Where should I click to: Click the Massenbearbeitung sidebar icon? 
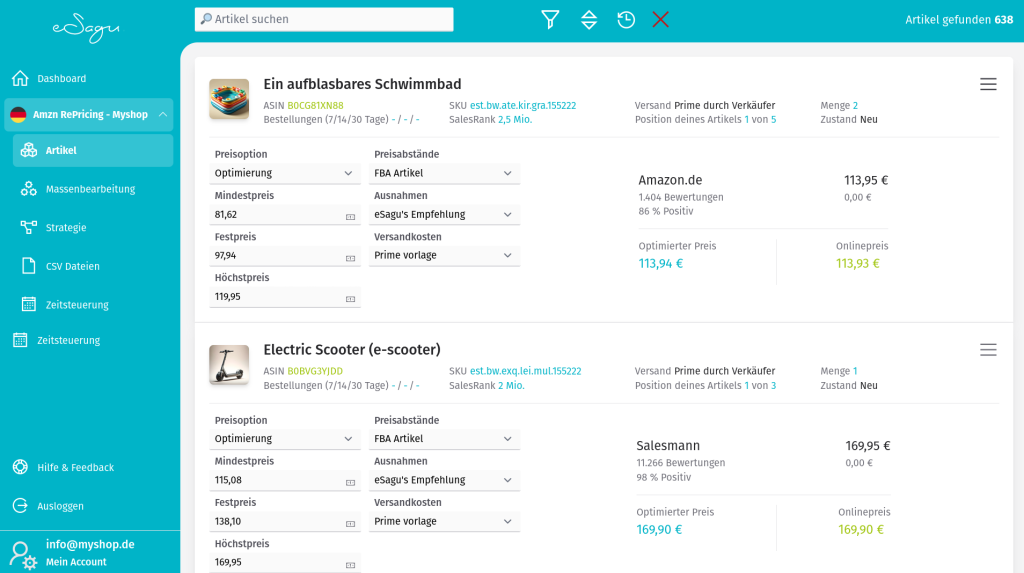[29, 189]
